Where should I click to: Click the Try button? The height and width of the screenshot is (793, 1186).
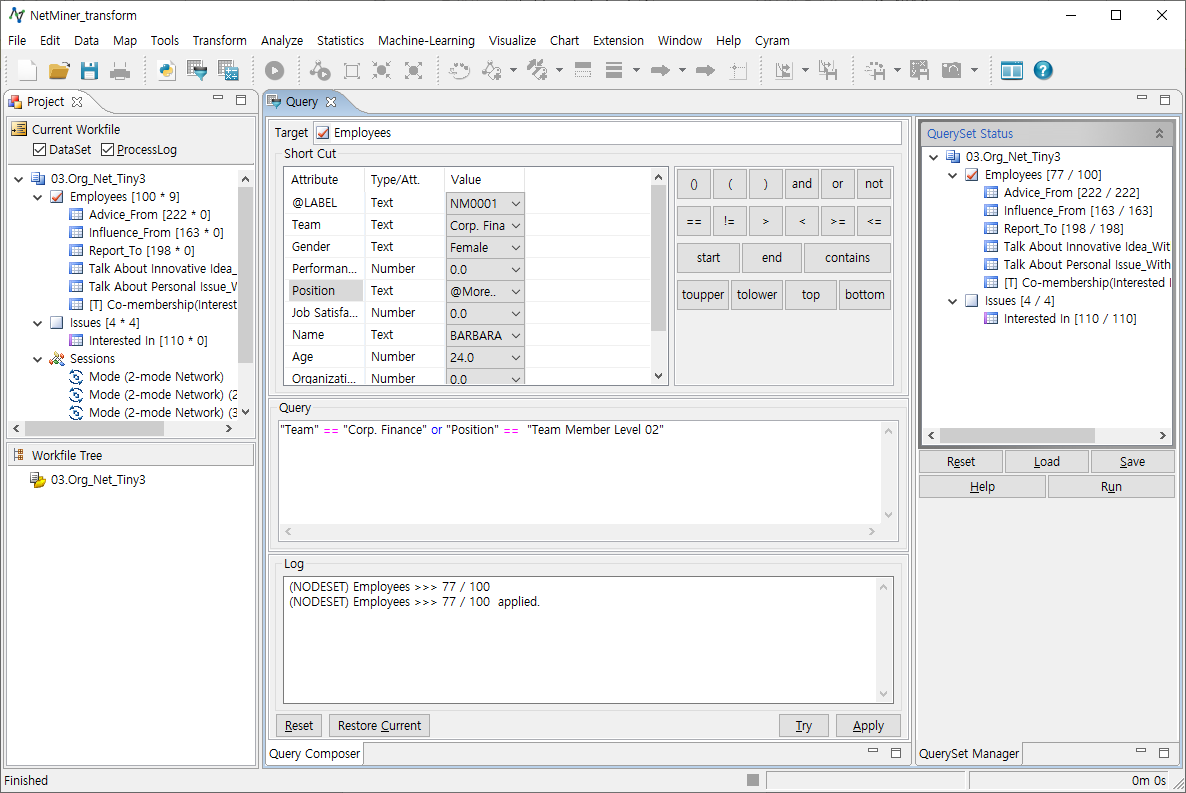(804, 726)
